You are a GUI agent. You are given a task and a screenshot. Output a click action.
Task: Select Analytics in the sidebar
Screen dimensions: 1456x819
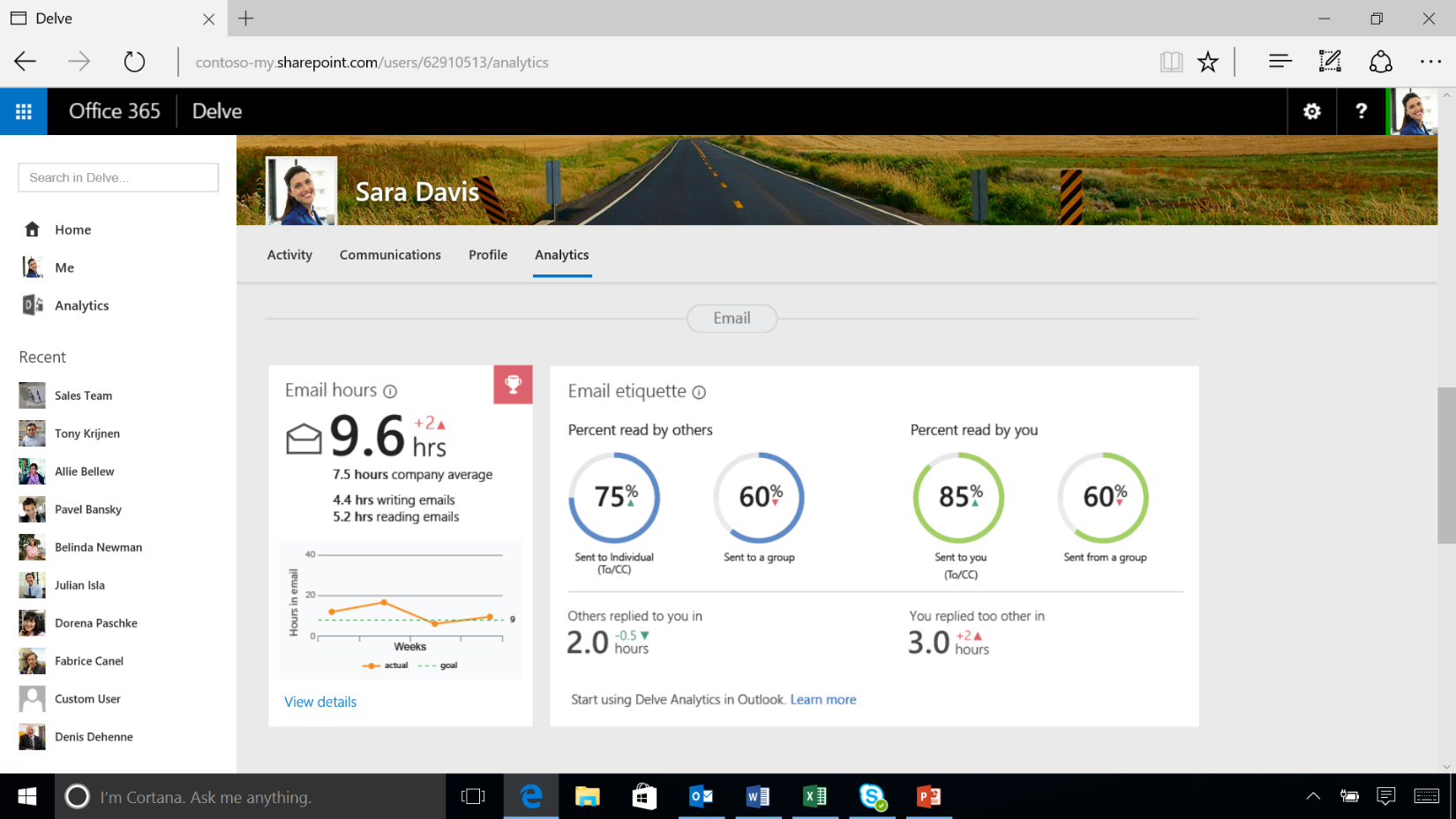[82, 305]
